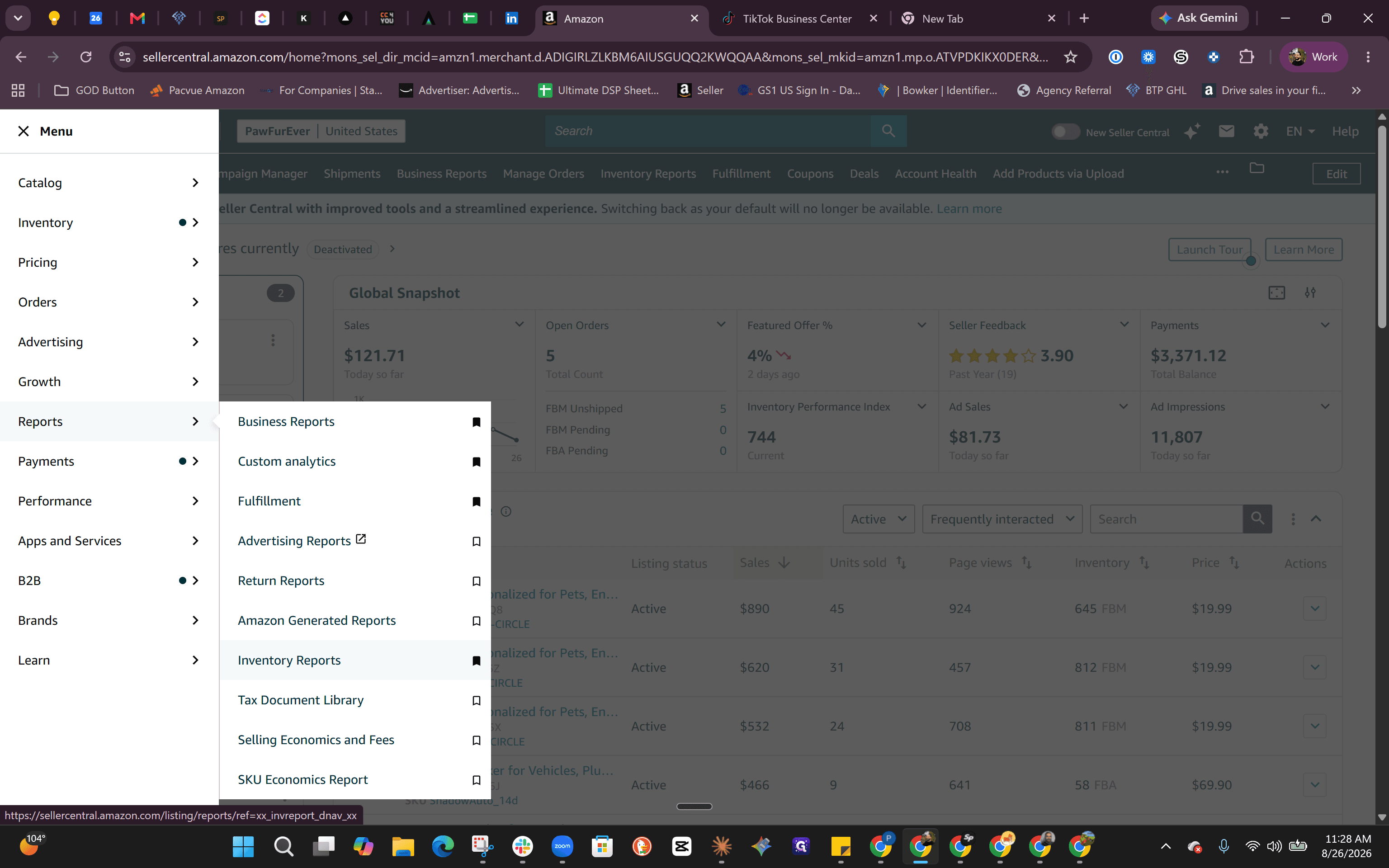Expand the Payments card dropdown chevron
Screen dimensions: 1389x868
pyautogui.click(x=1325, y=325)
